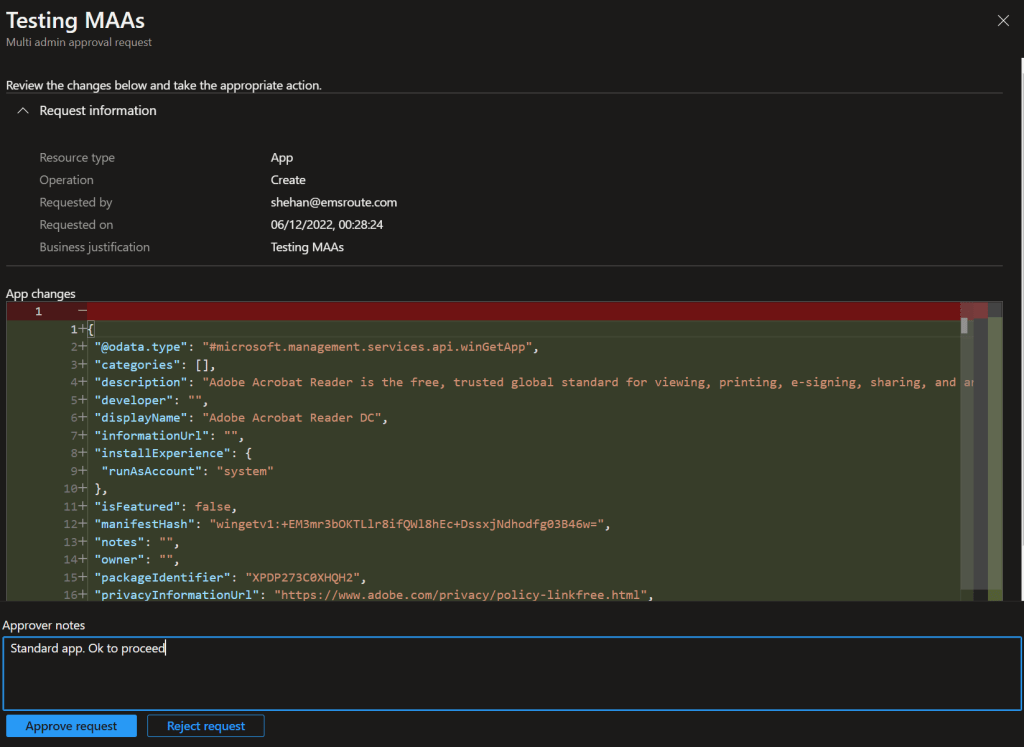Collapse the Request information section chevron

[x=22, y=111]
